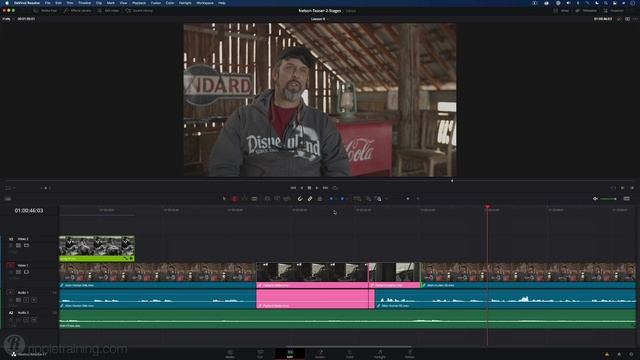Mute the Audio 2 track
640x360 pixels.
click(34, 320)
